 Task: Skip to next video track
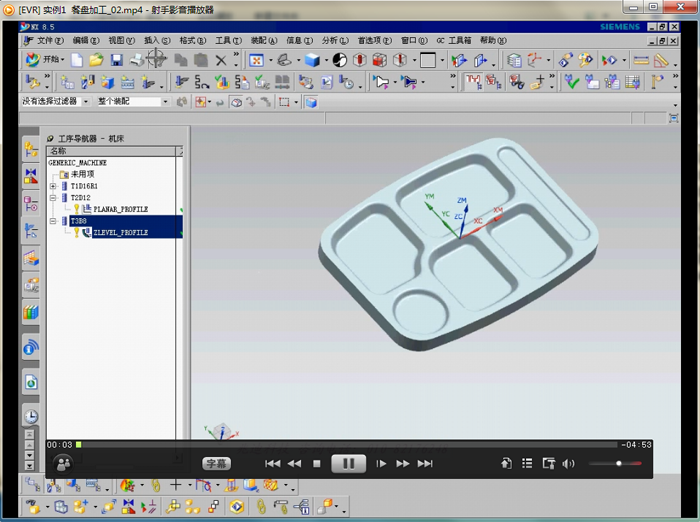pos(425,463)
